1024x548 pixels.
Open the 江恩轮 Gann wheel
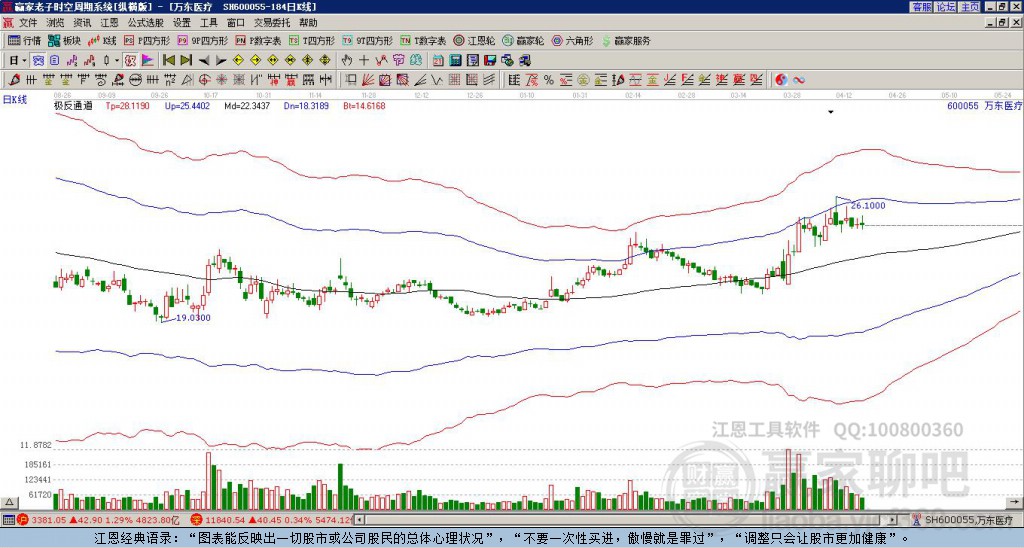pos(475,40)
